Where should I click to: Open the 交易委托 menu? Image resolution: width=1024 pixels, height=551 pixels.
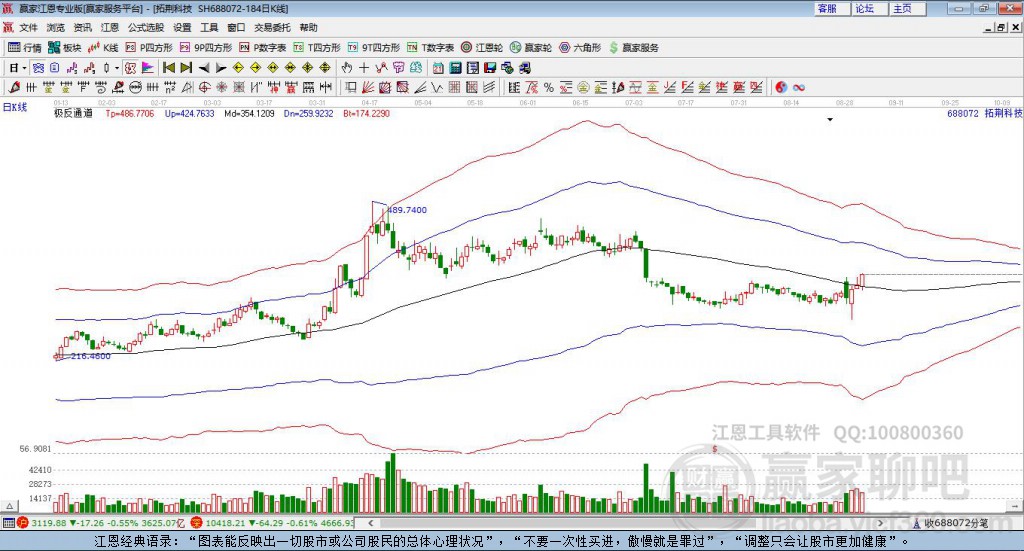coord(272,27)
